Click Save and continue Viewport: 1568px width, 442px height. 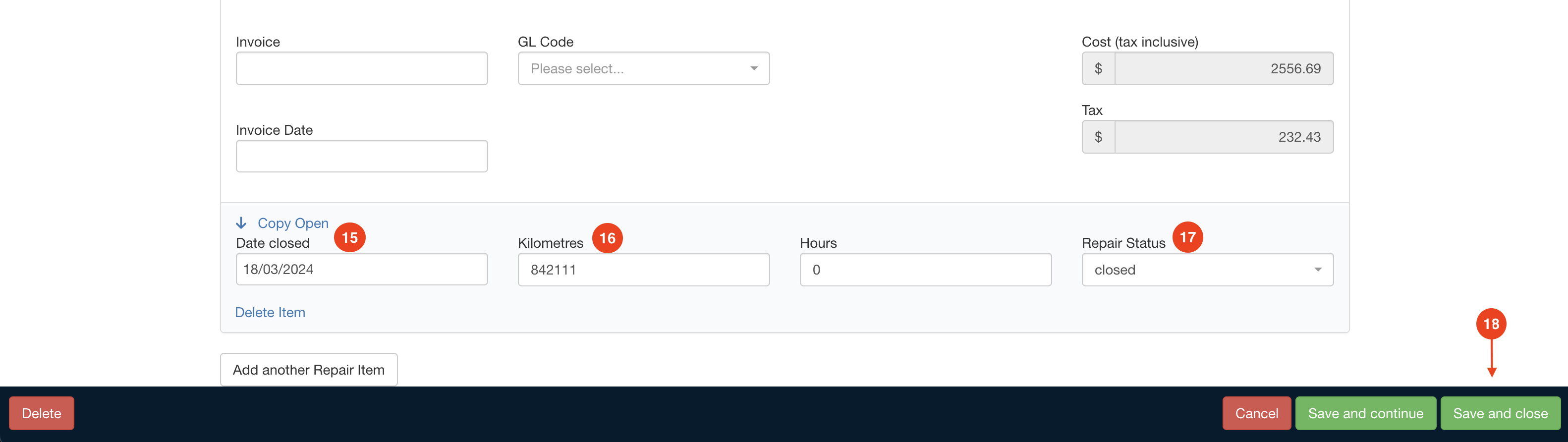pos(1365,413)
